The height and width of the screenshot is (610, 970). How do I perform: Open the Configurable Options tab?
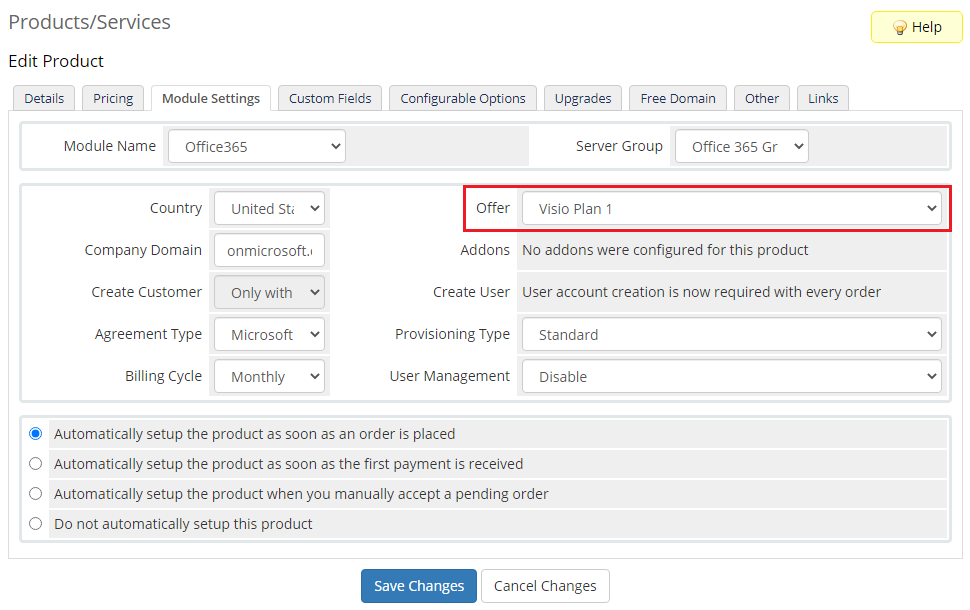[463, 98]
